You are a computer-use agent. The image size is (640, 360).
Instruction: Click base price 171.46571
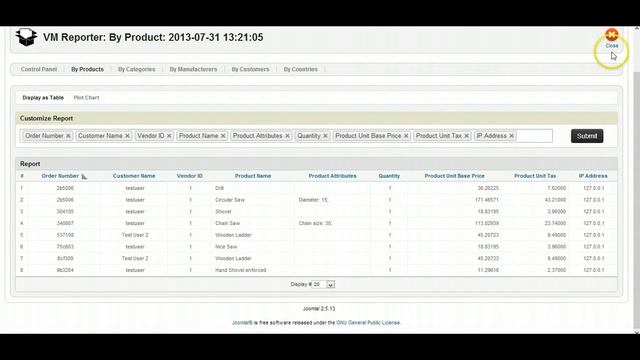(x=487, y=200)
